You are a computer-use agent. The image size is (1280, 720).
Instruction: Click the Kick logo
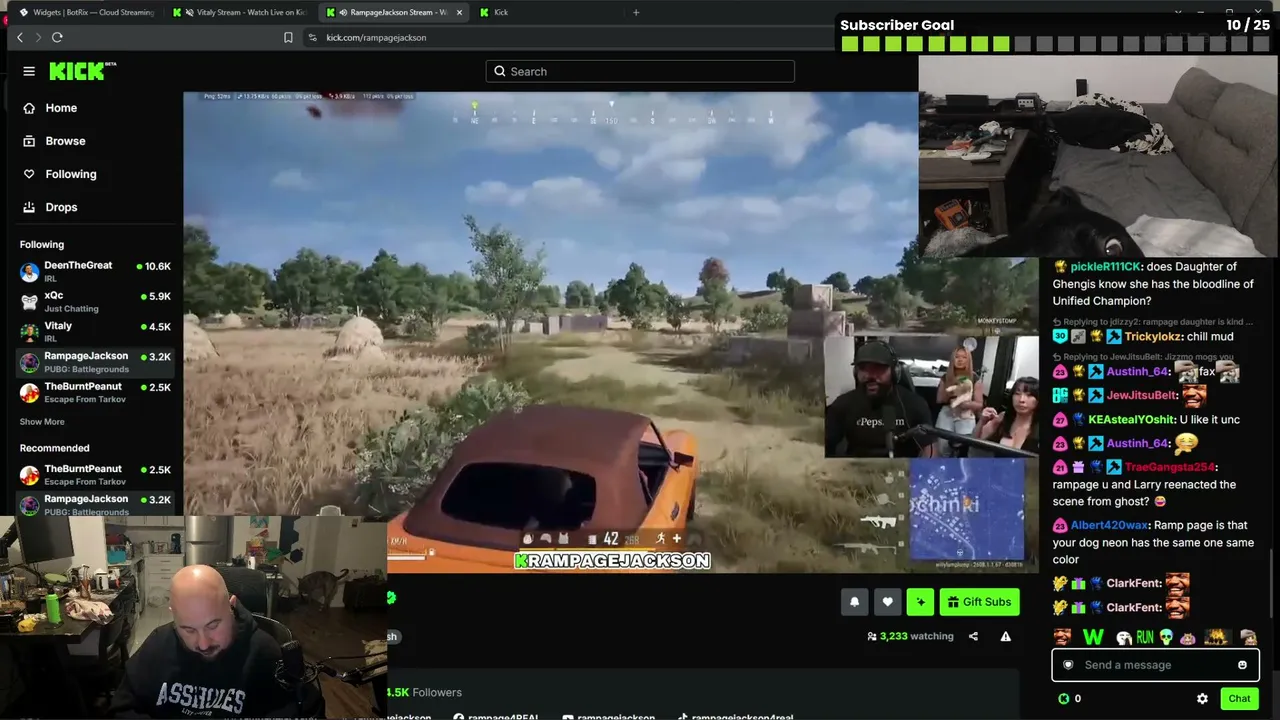point(82,71)
